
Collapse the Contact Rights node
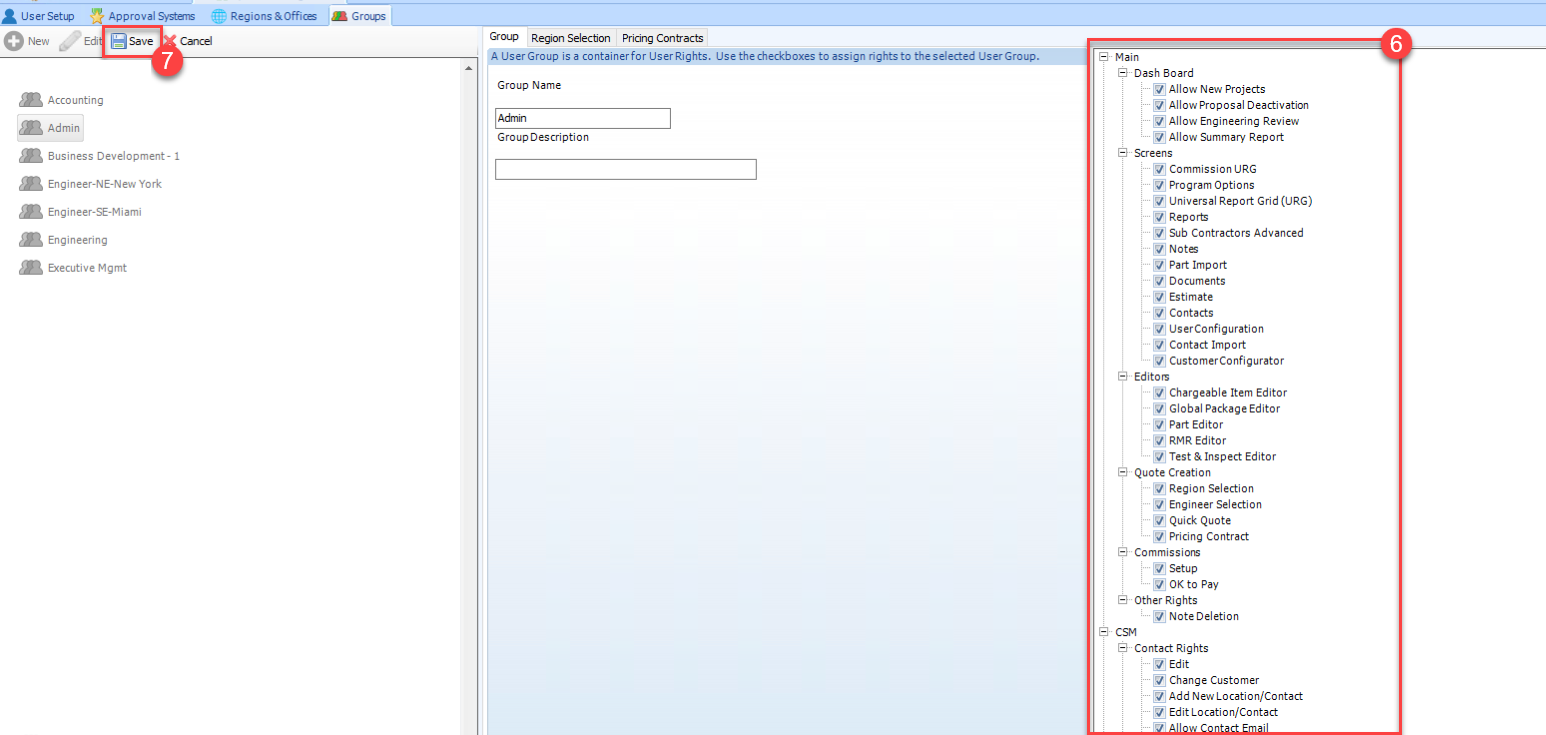click(x=1123, y=649)
